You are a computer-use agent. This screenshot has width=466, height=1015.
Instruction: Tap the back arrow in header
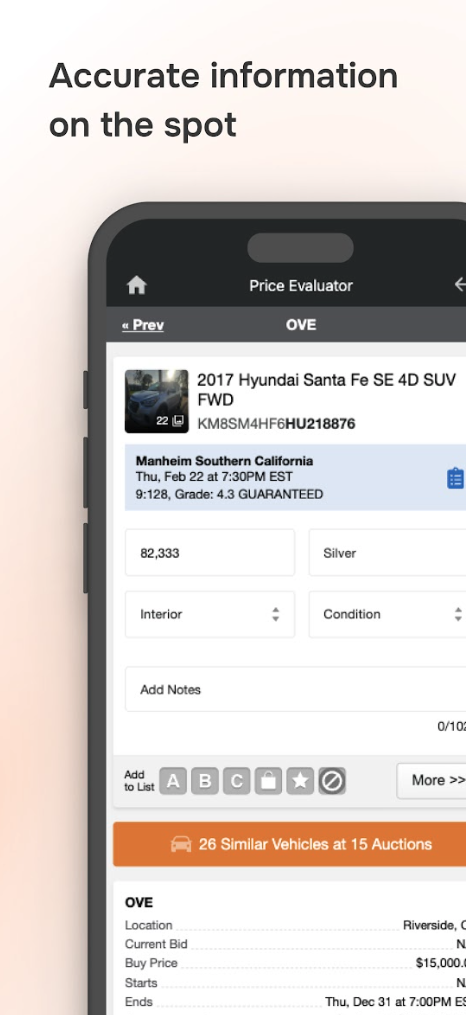click(x=460, y=284)
